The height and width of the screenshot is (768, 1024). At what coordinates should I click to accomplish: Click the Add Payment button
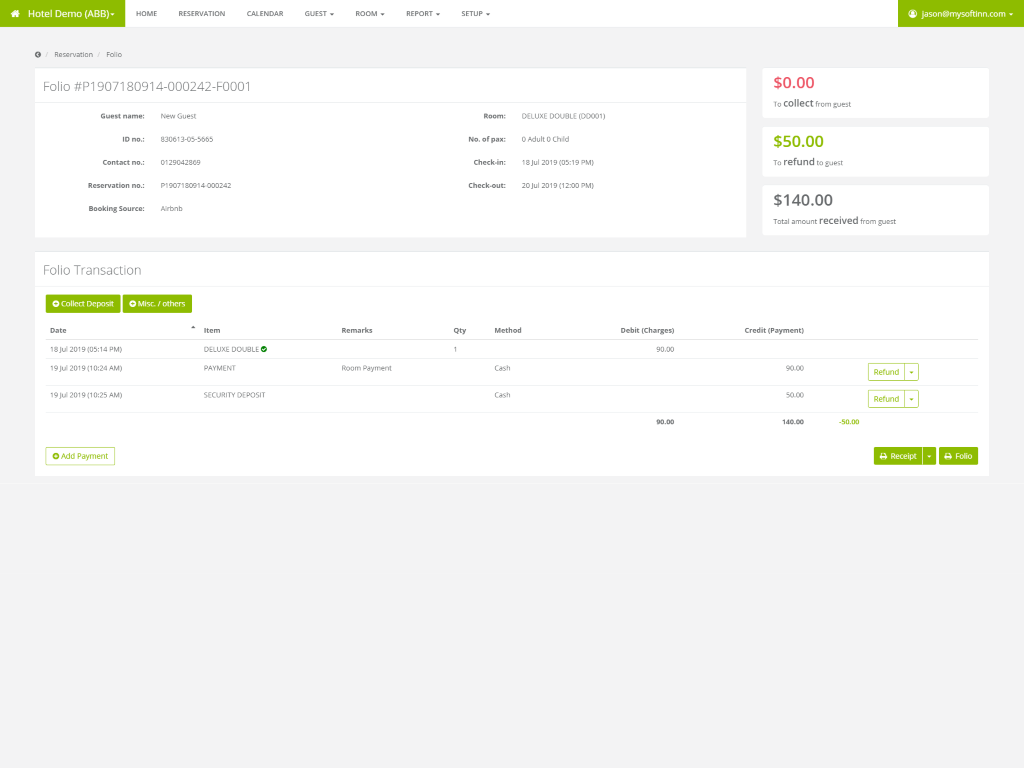[80, 456]
